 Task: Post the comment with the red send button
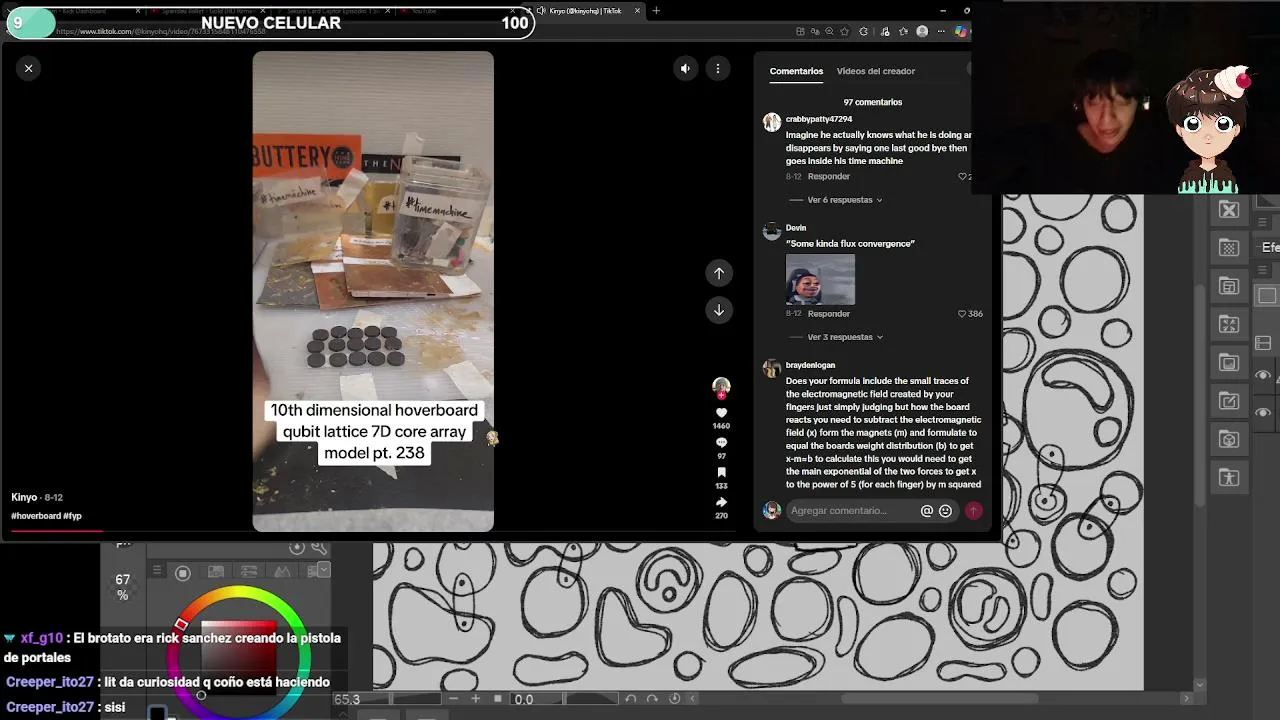(x=973, y=511)
